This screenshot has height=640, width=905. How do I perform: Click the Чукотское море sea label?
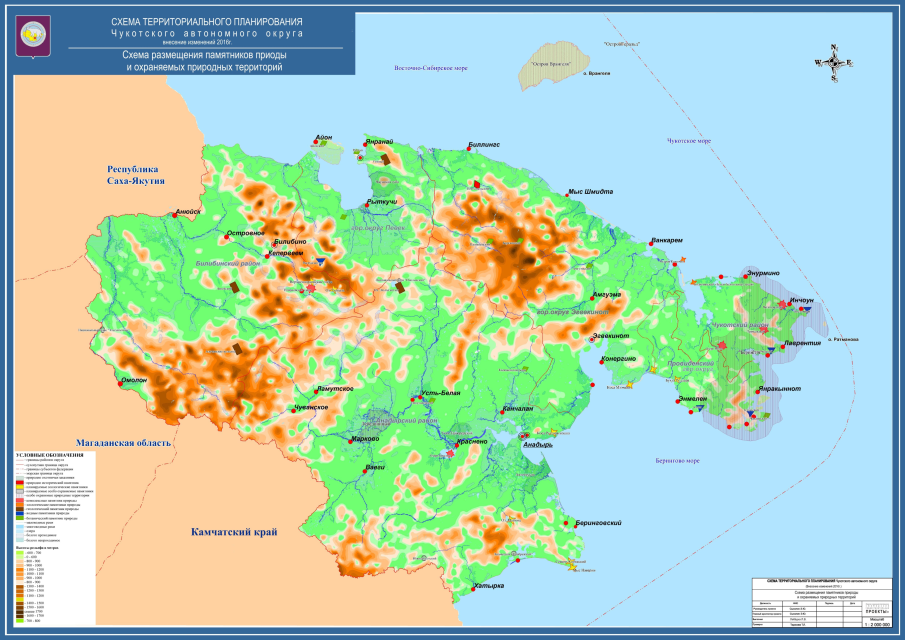click(x=689, y=141)
